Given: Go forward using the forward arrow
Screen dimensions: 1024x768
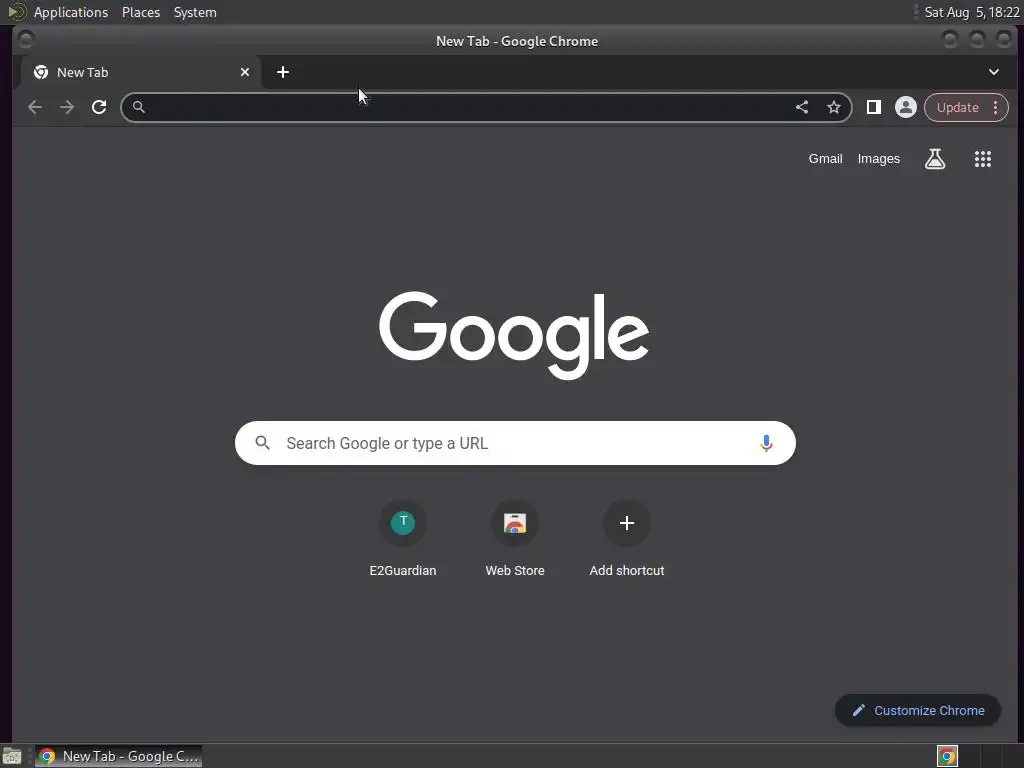Looking at the screenshot, I should tap(67, 107).
